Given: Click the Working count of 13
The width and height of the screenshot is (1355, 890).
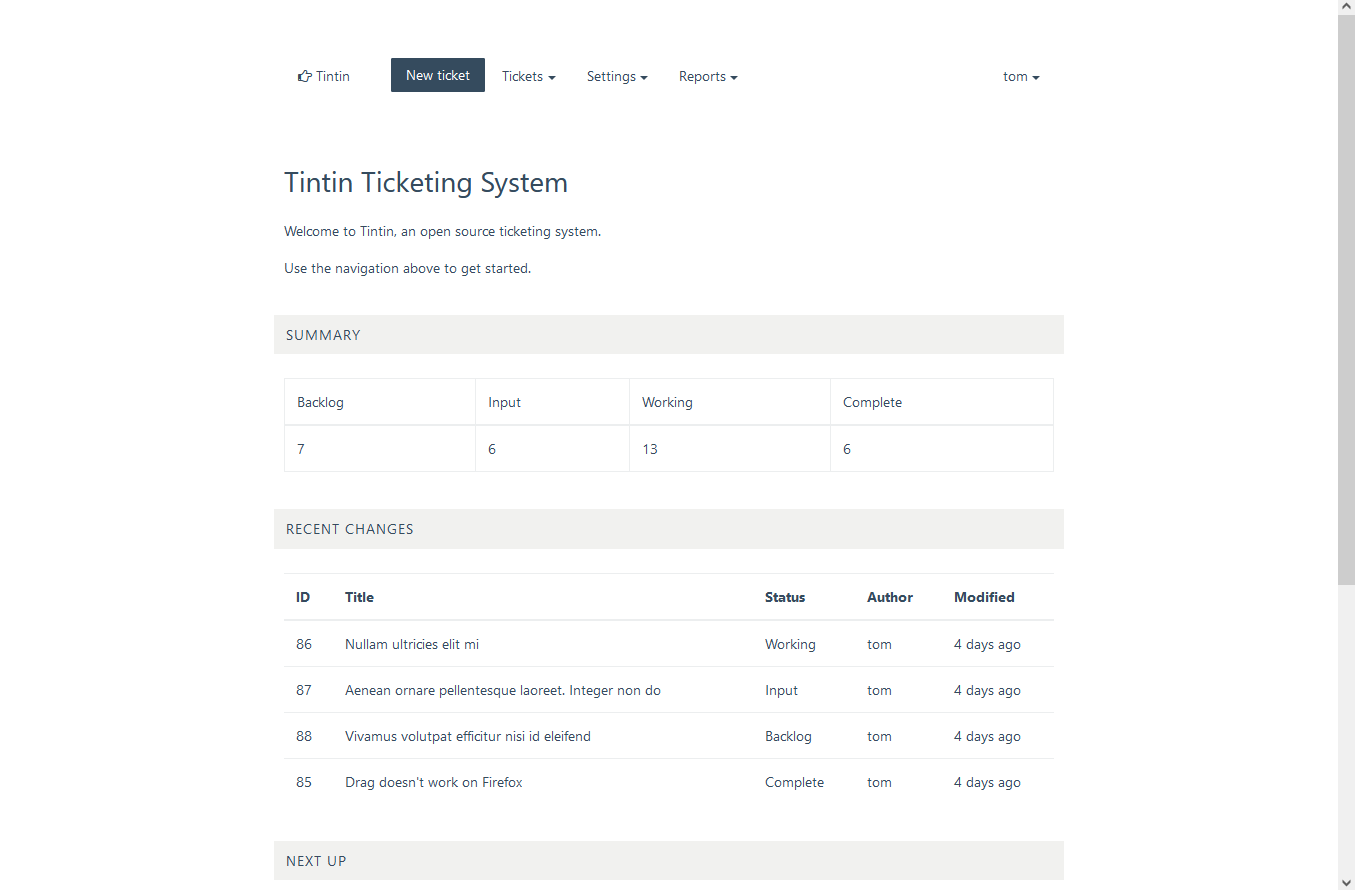Looking at the screenshot, I should tap(650, 450).
